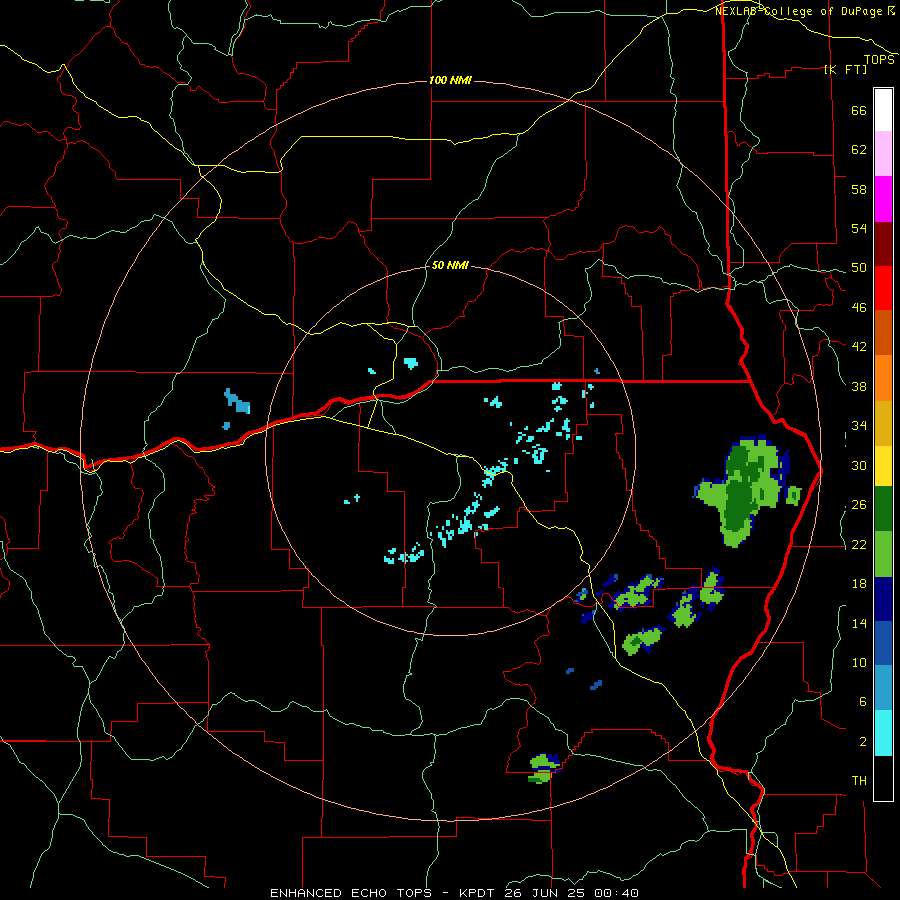
Task: Click the bright red legend swatch near 50
Action: [883, 288]
